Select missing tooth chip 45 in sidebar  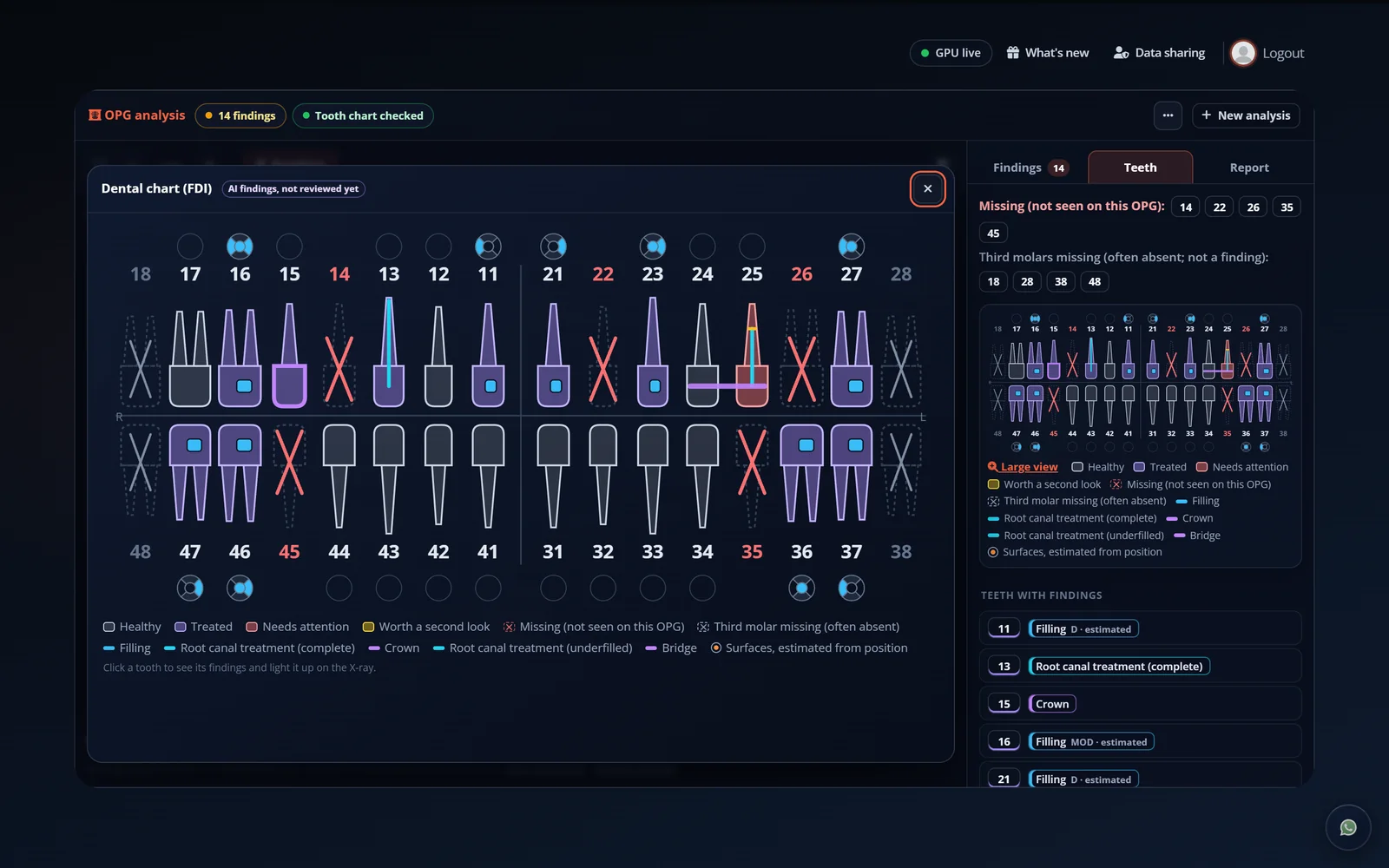point(993,233)
